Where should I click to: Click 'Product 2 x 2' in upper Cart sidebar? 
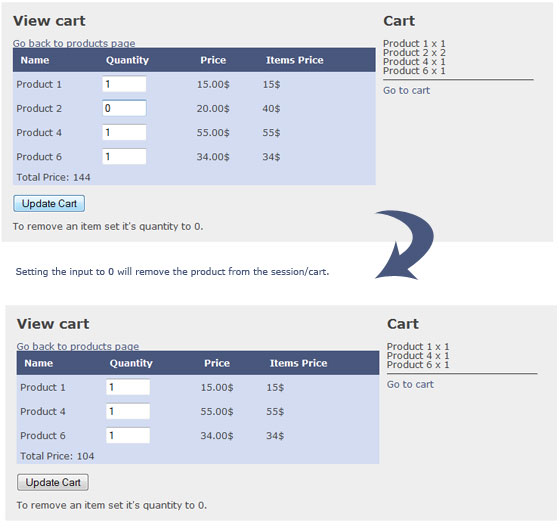pos(414,53)
